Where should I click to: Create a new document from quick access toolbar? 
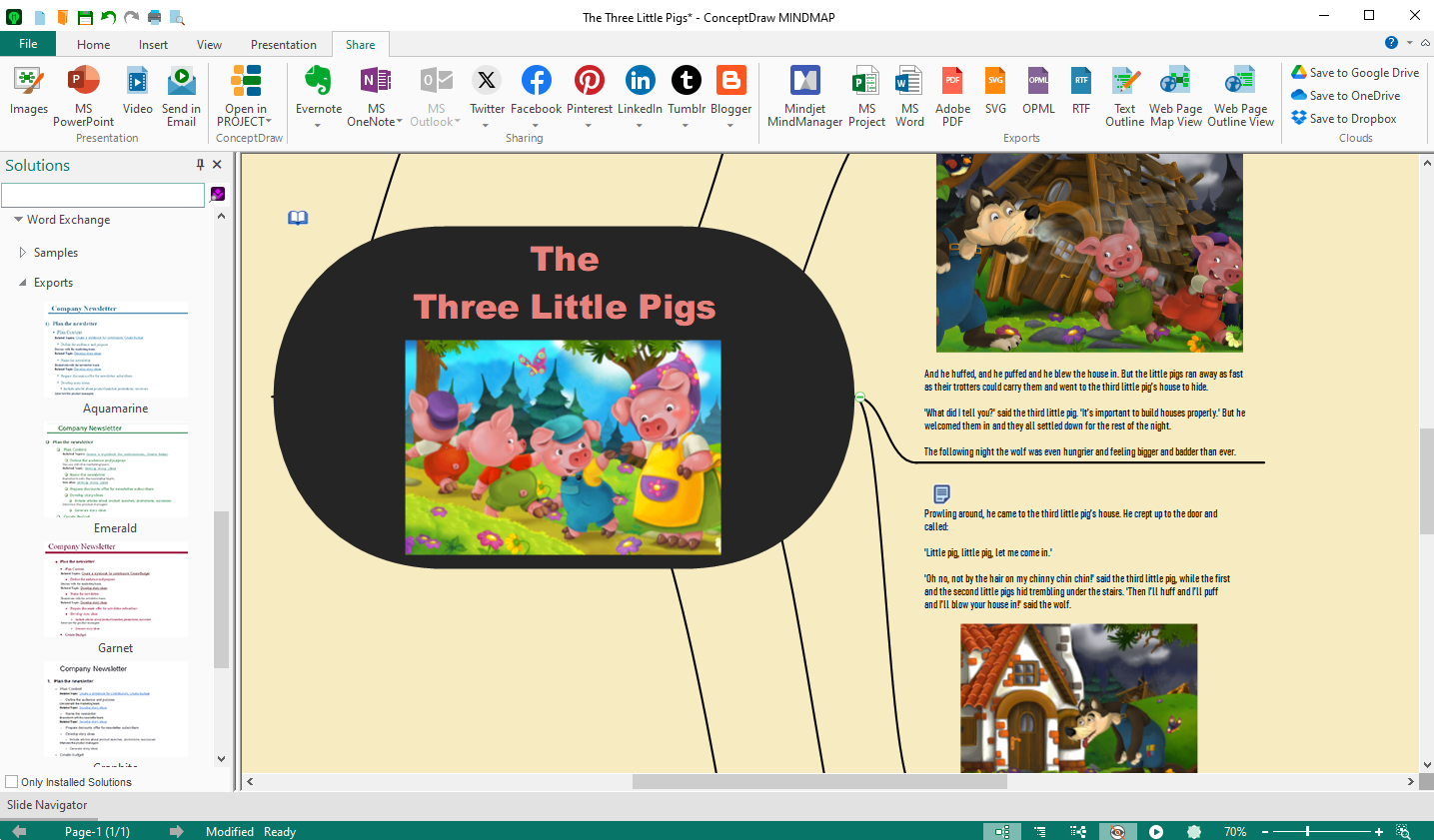[40, 17]
